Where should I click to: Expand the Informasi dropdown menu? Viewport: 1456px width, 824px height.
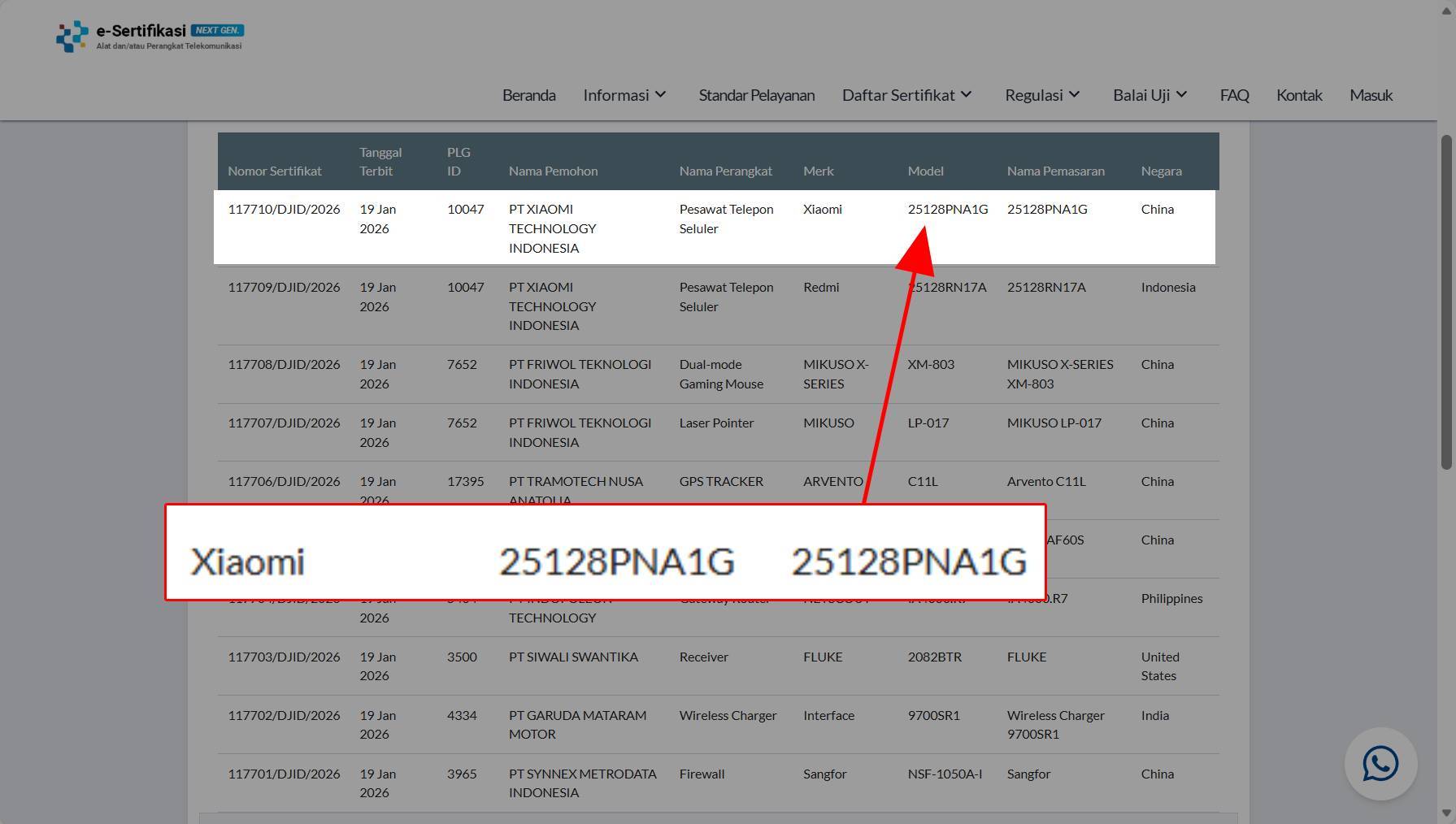[625, 95]
